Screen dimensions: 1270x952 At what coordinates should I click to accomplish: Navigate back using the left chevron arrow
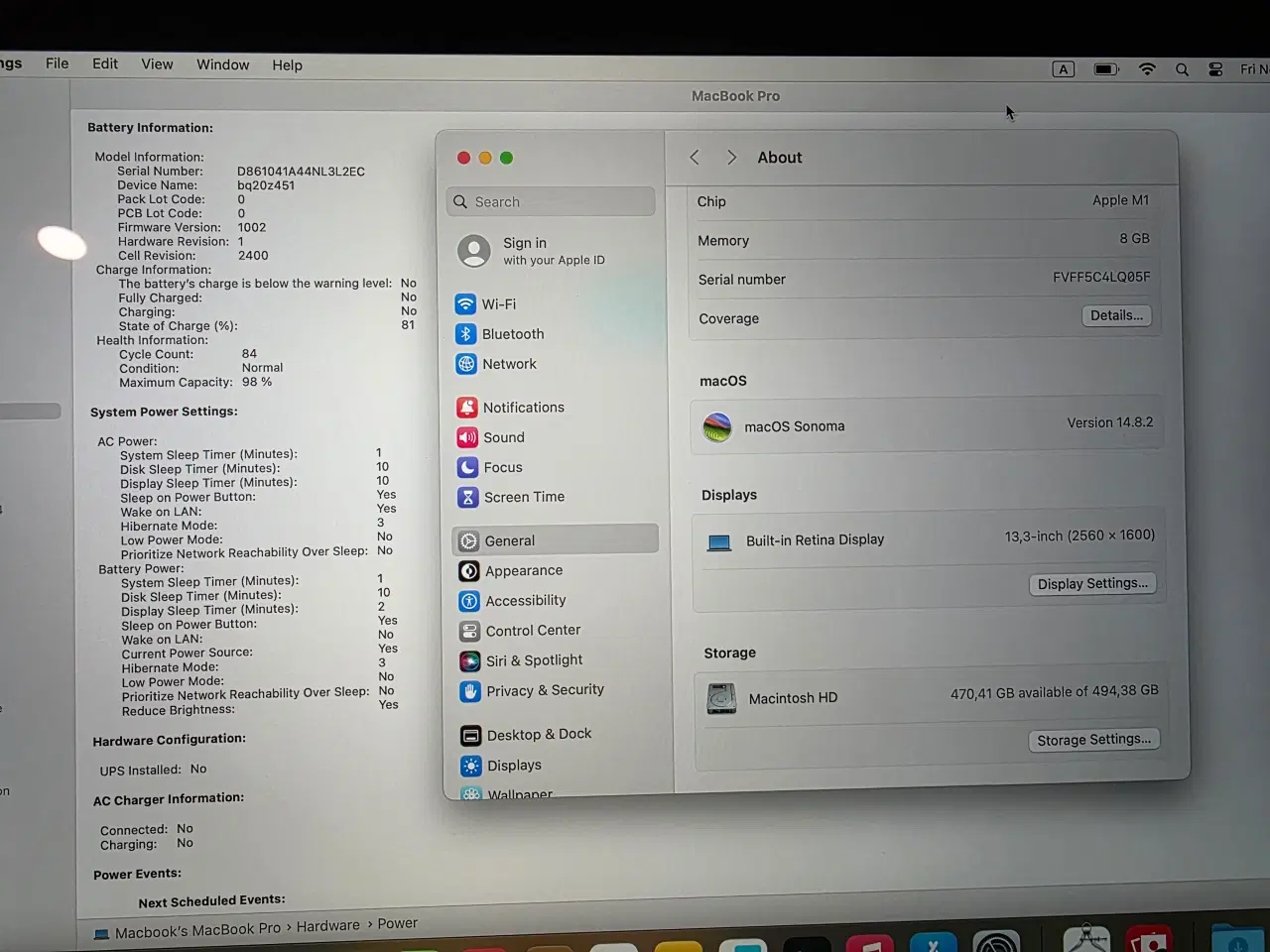694,157
